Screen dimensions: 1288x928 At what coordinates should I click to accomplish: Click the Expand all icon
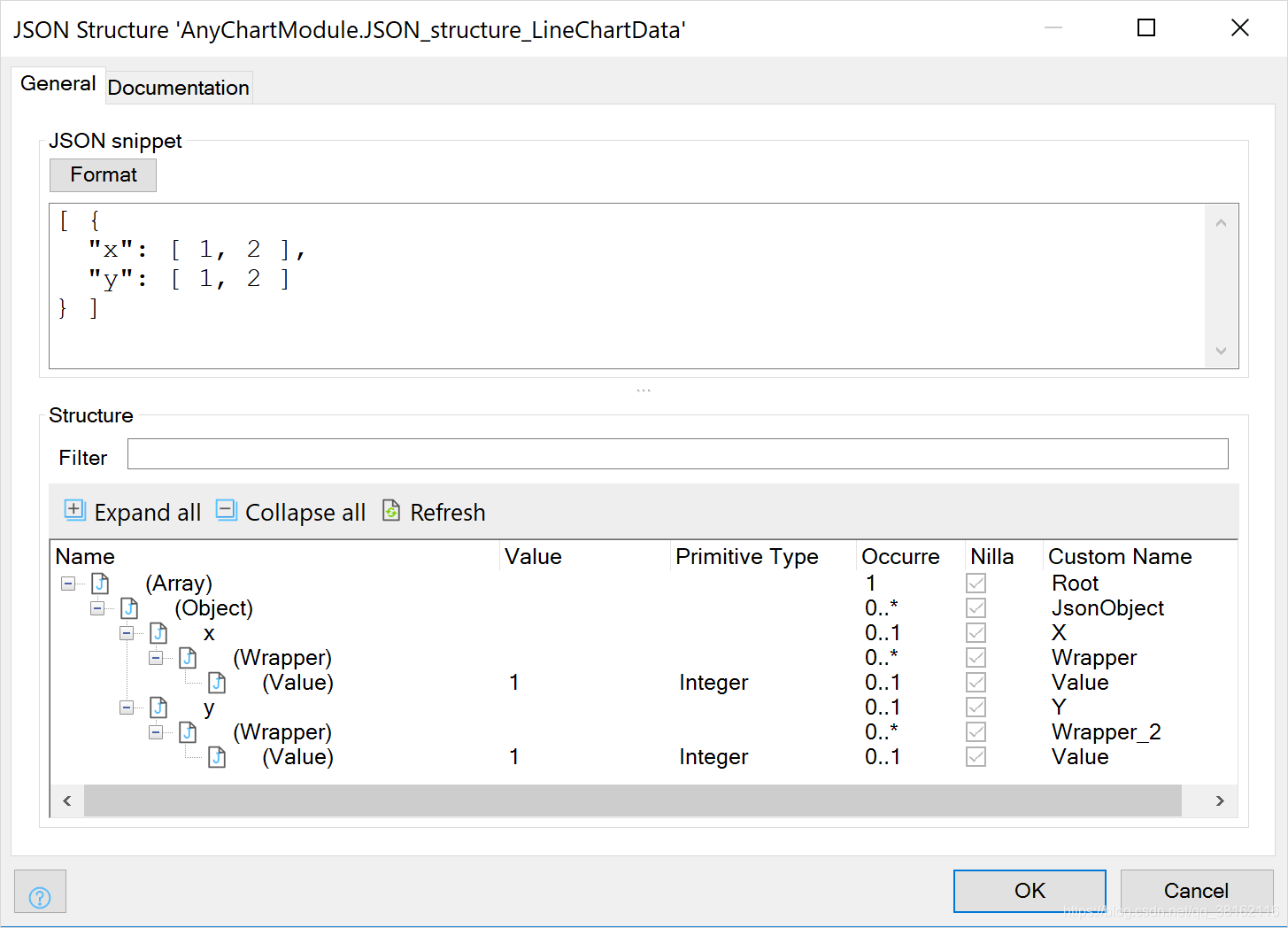(x=74, y=510)
